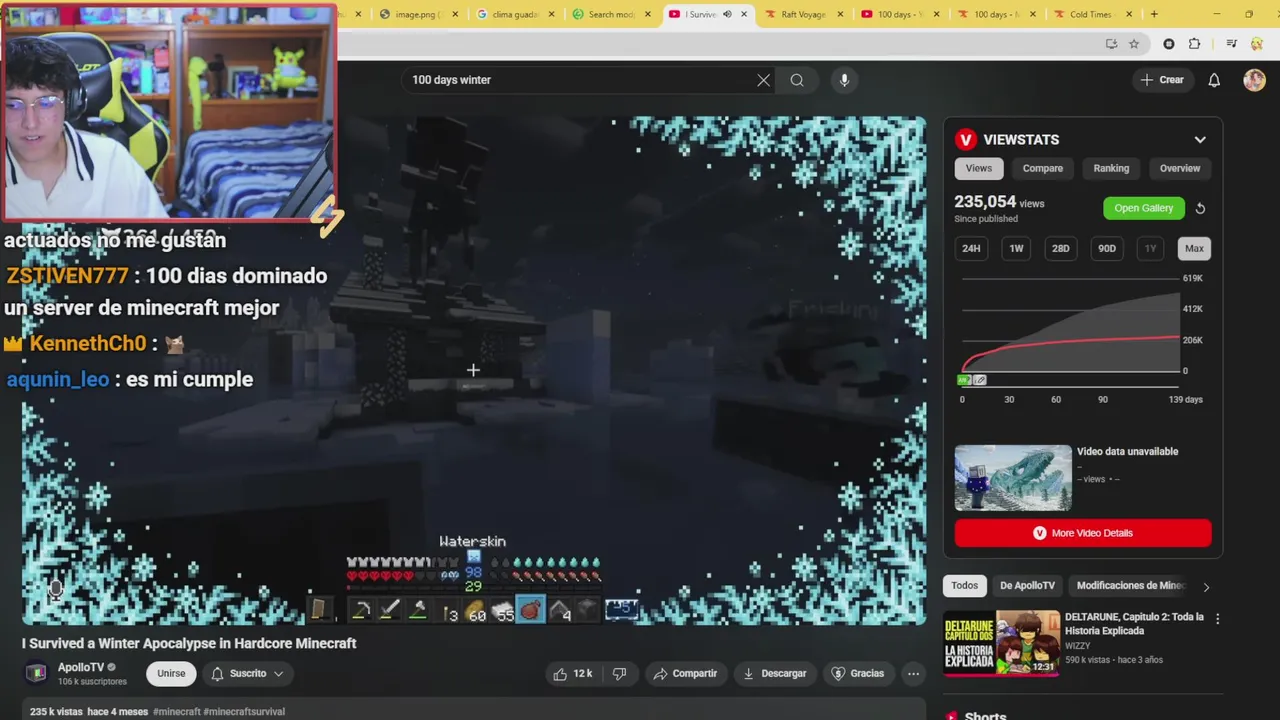
Task: Click the browser profile avatar
Action: pos(1257,44)
